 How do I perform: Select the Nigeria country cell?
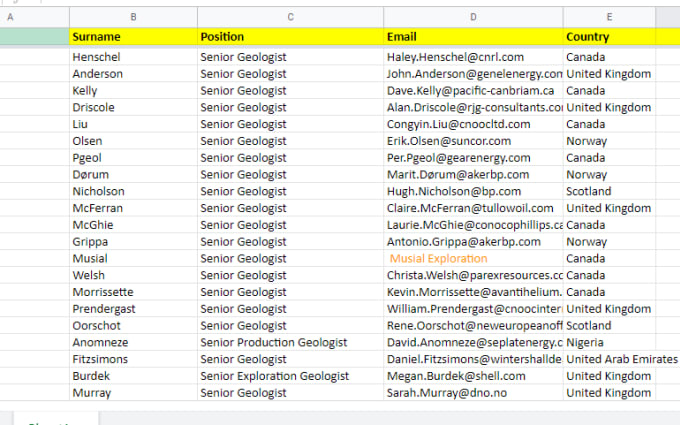click(609, 342)
